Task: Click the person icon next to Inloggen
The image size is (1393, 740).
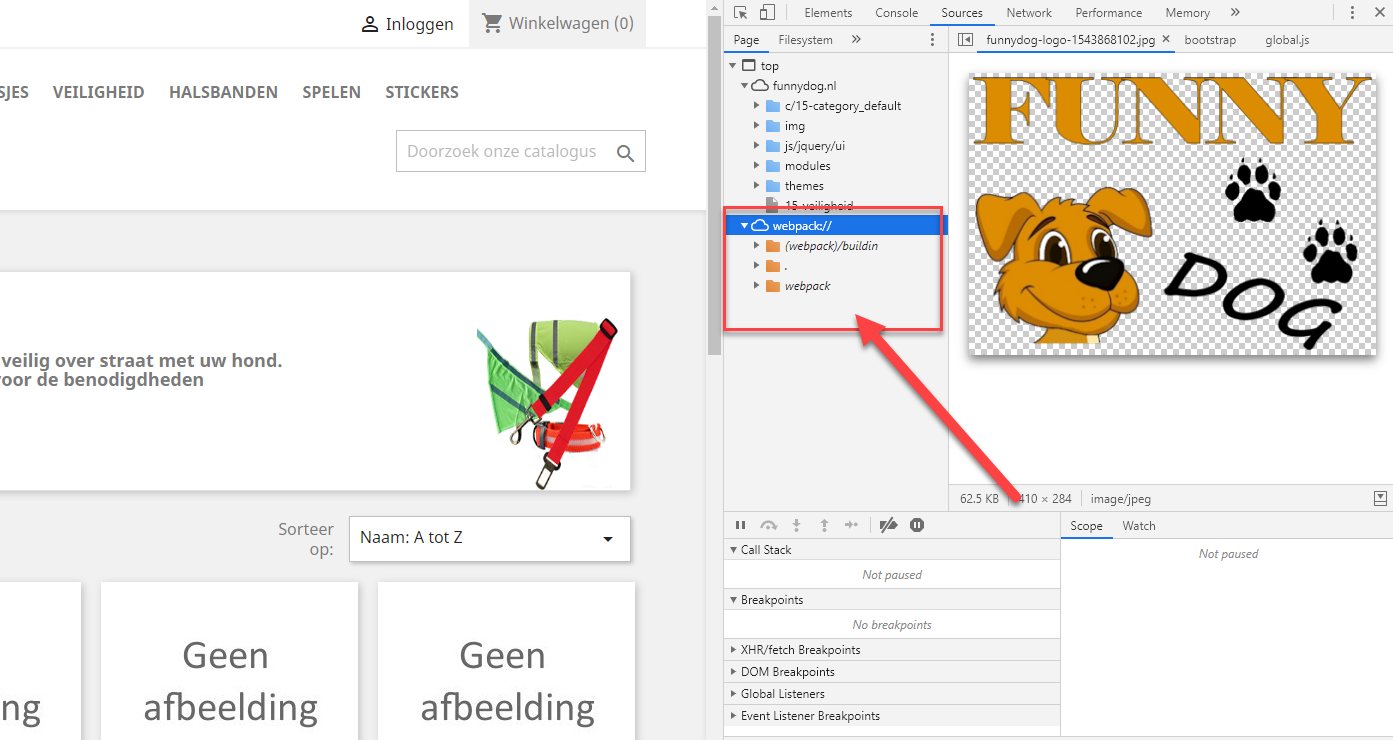Action: [370, 24]
